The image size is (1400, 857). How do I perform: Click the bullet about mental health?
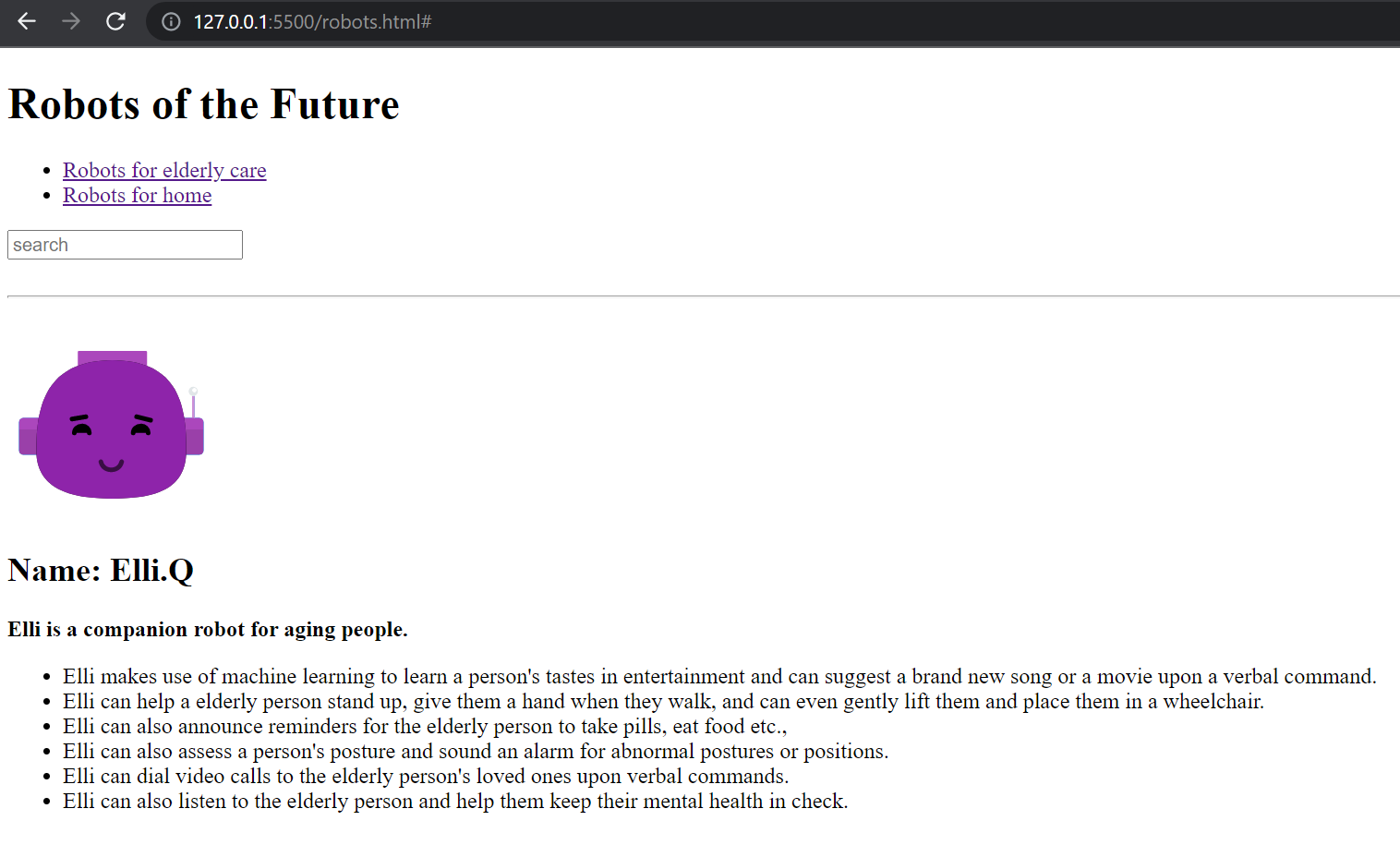(x=455, y=801)
